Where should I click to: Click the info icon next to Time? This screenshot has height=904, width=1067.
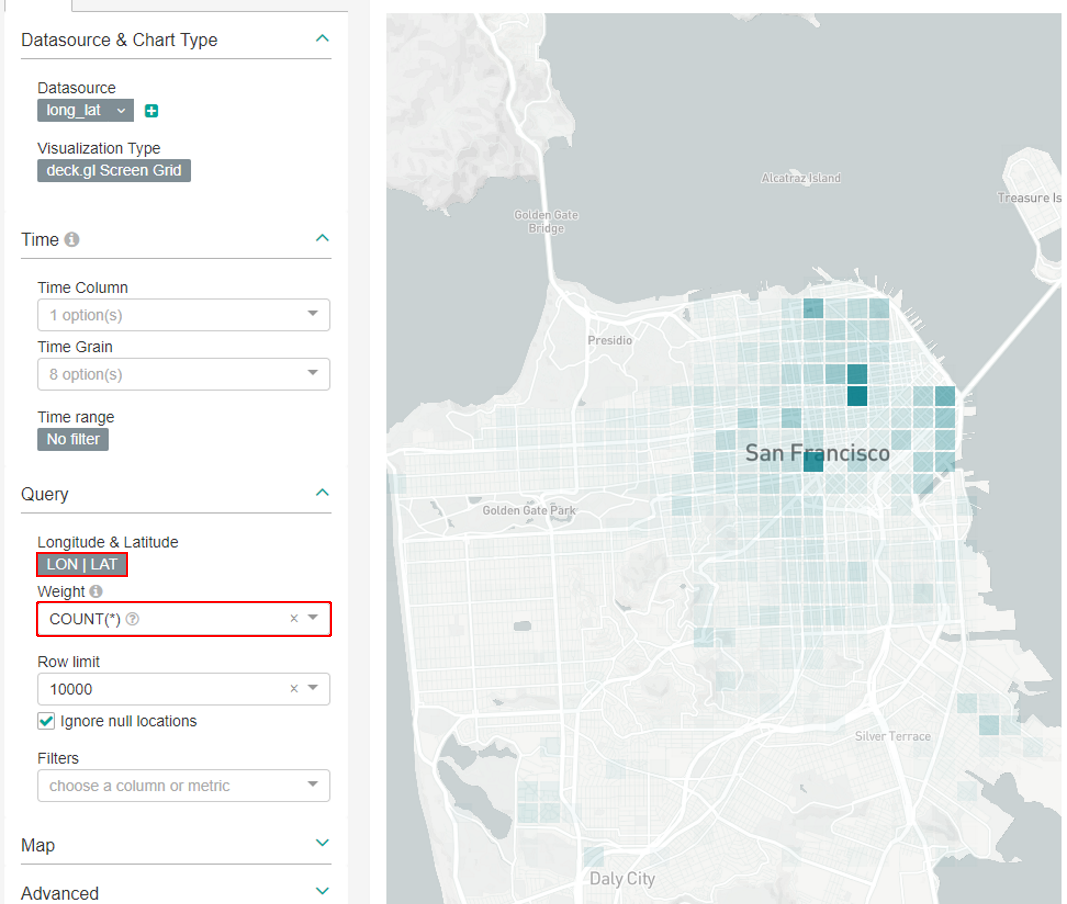click(72, 240)
